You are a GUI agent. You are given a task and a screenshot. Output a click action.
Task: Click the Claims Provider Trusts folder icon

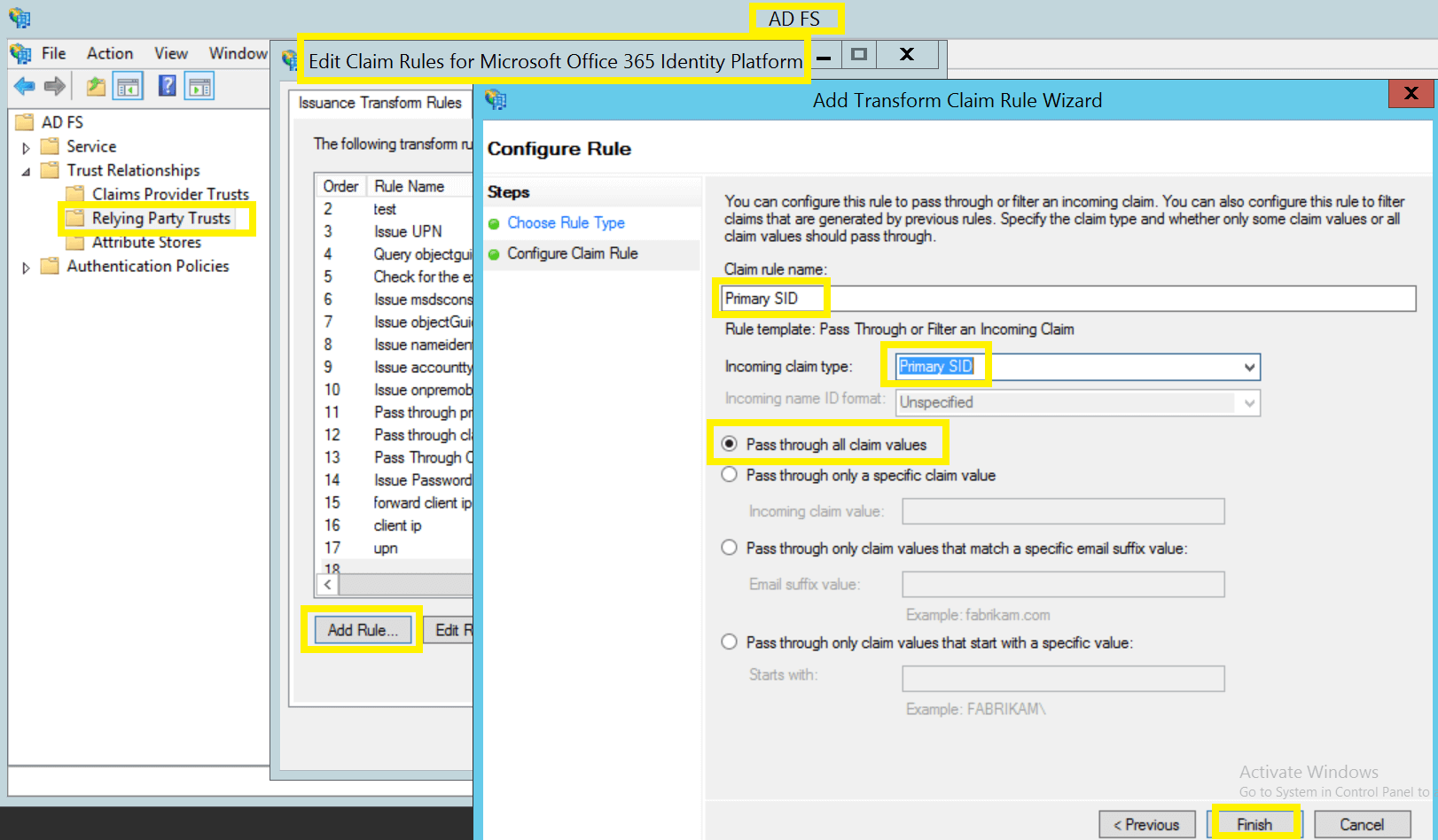(x=75, y=194)
